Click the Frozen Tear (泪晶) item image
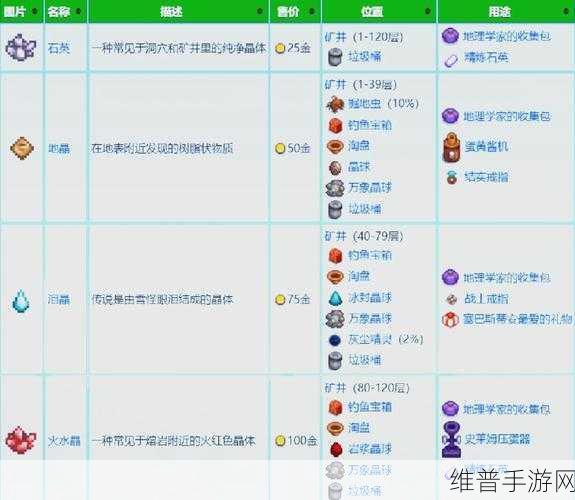Viewport: 575px width, 500px height. click(x=21, y=300)
